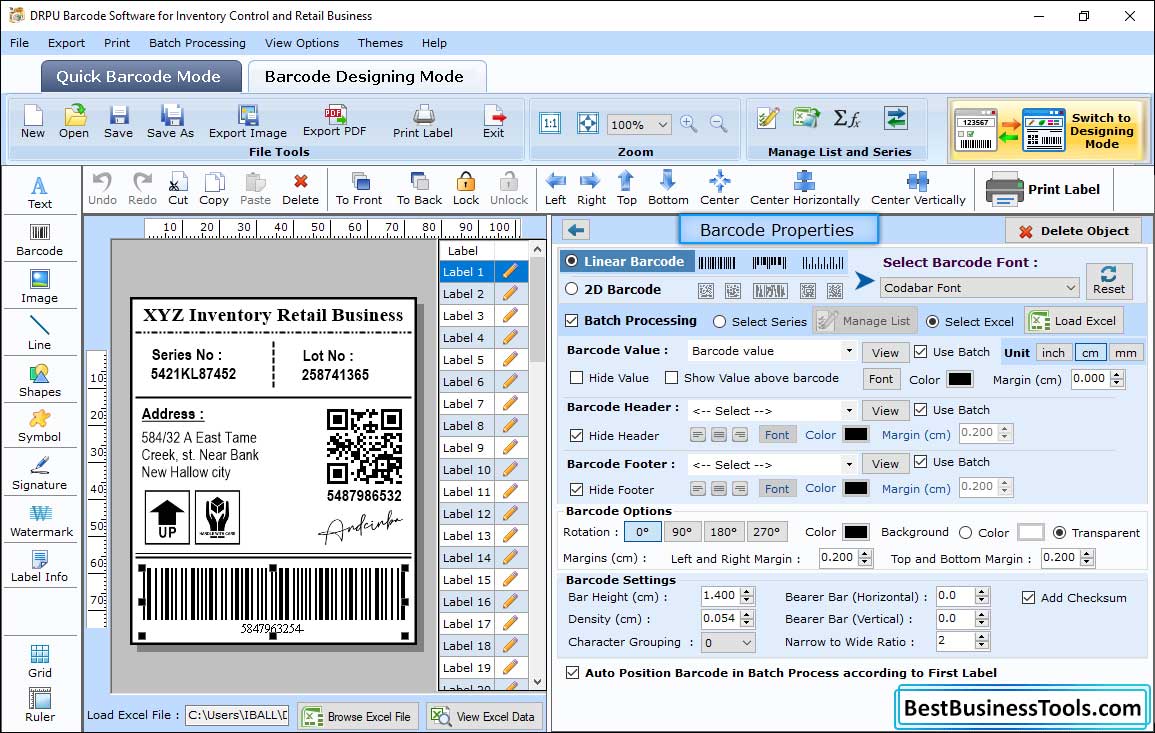This screenshot has height=733, width=1155.
Task: Open the Character Grouping dropdown
Action: pyautogui.click(x=728, y=642)
